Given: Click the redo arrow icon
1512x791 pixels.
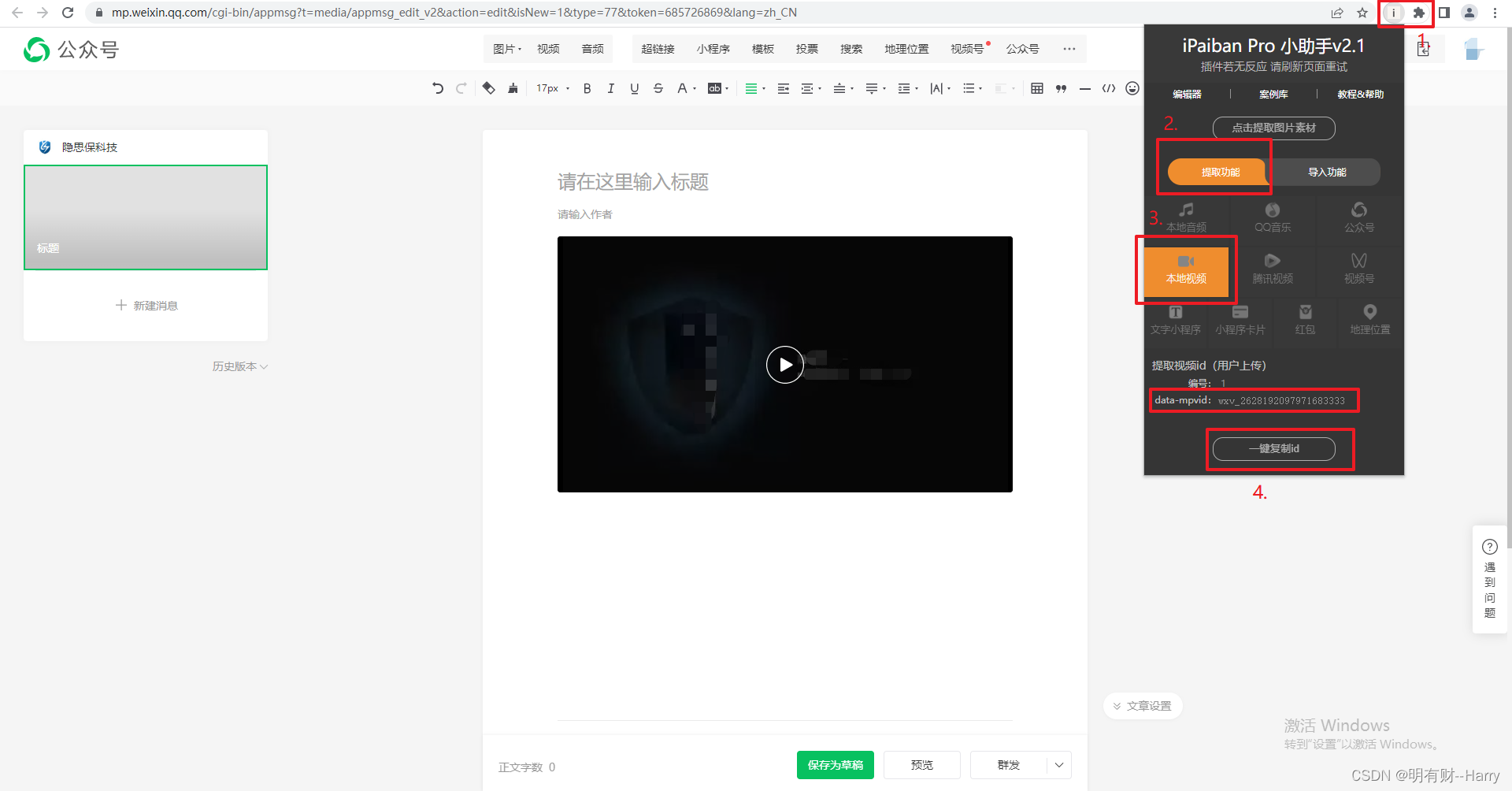Looking at the screenshot, I should tap(461, 88).
